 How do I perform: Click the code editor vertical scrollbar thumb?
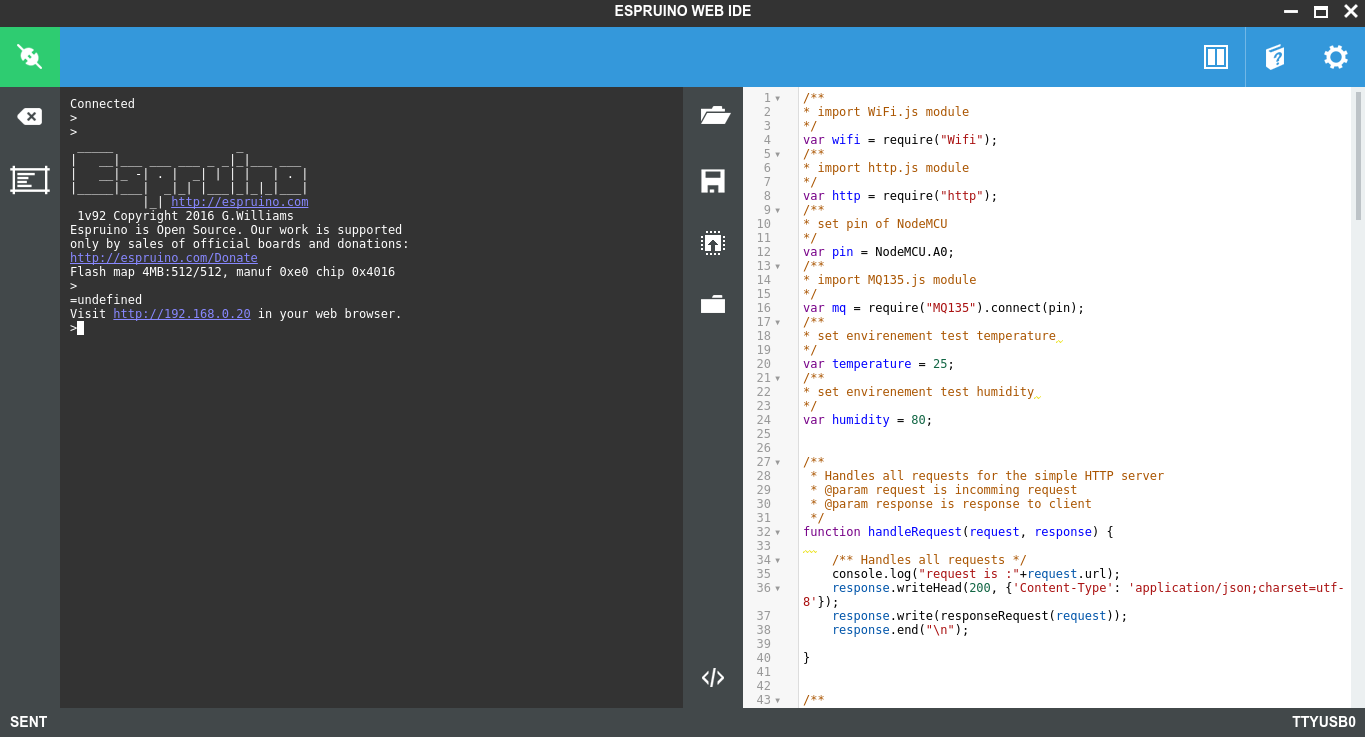pos(1358,155)
